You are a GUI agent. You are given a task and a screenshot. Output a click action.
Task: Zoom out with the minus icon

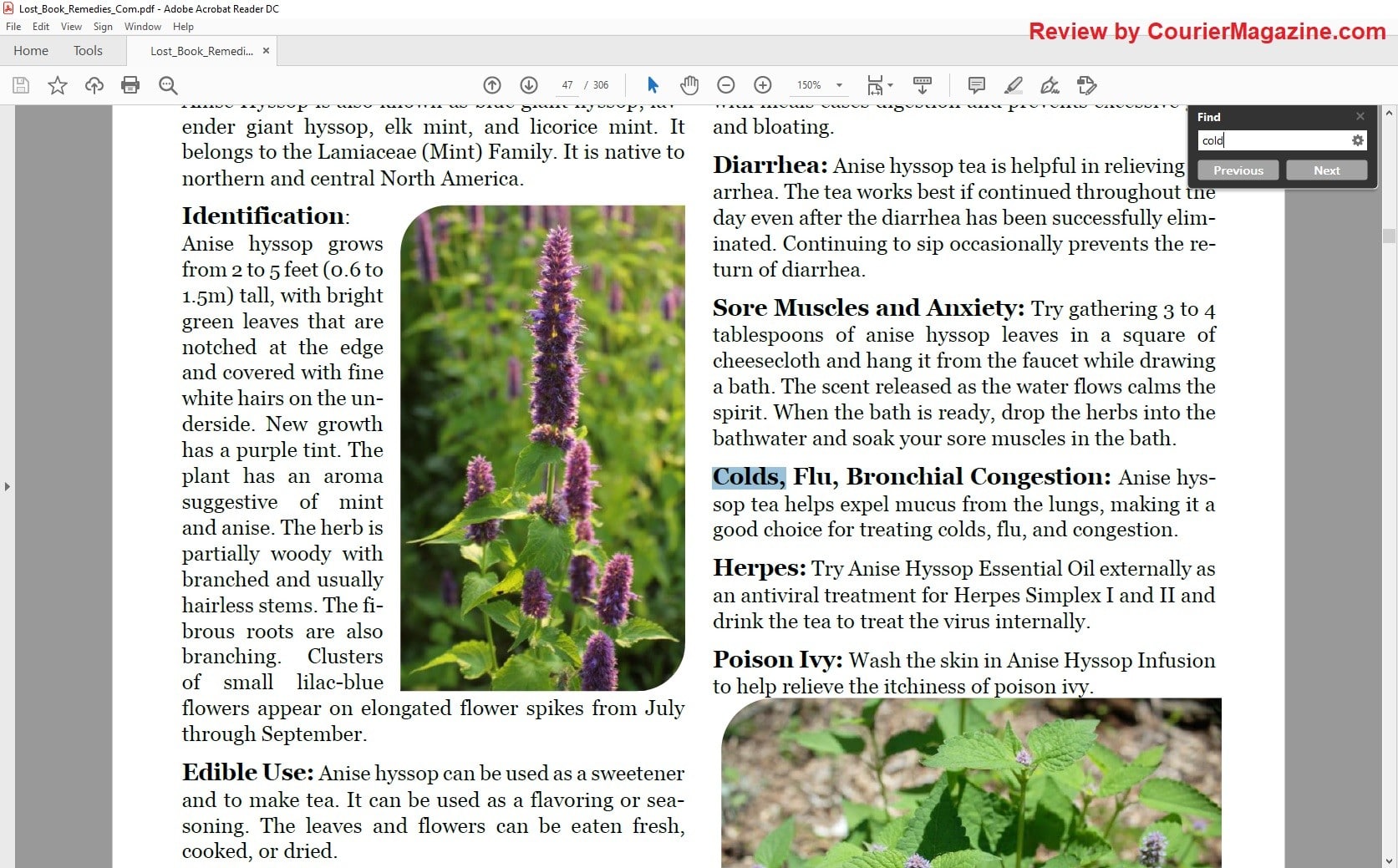coord(726,85)
